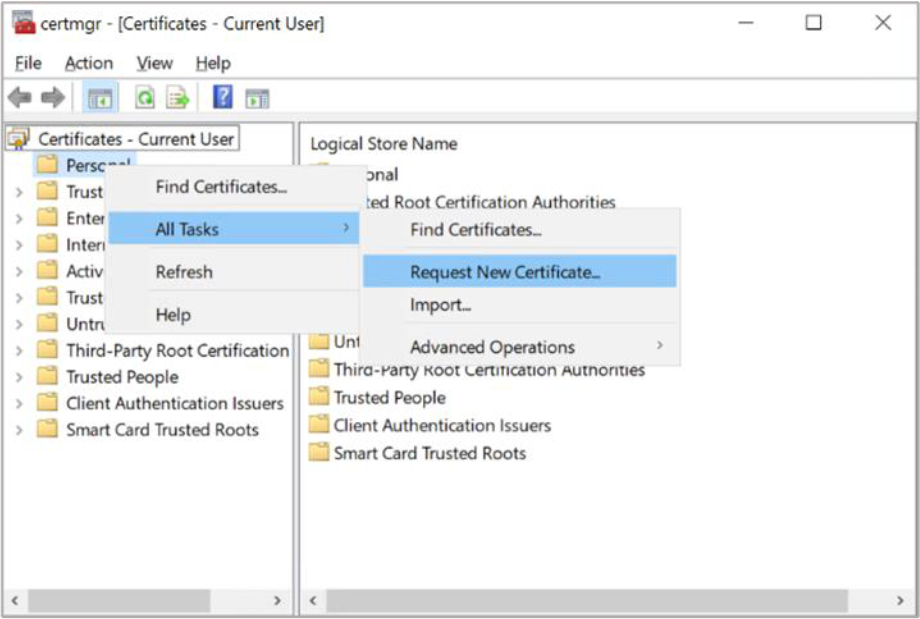The width and height of the screenshot is (920, 619).
Task: Choose Request New Certificate from submenu
Action: tap(505, 272)
